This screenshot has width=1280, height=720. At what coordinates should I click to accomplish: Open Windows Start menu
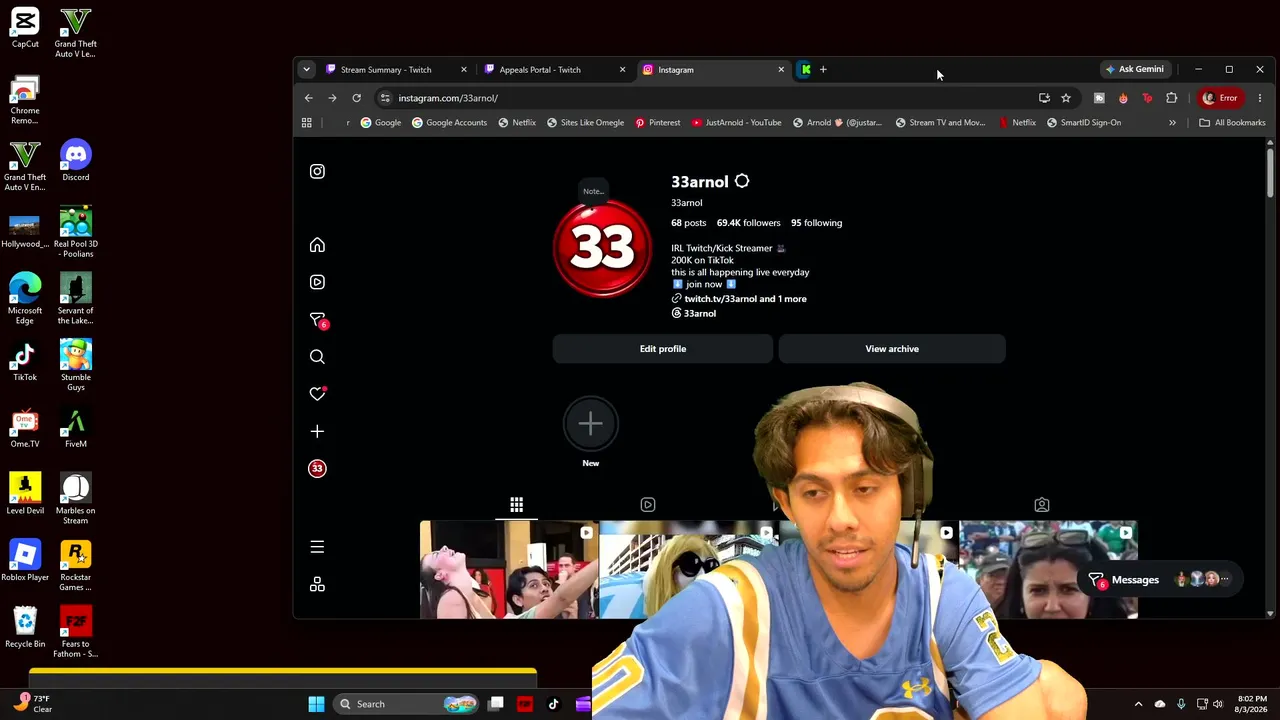[316, 704]
